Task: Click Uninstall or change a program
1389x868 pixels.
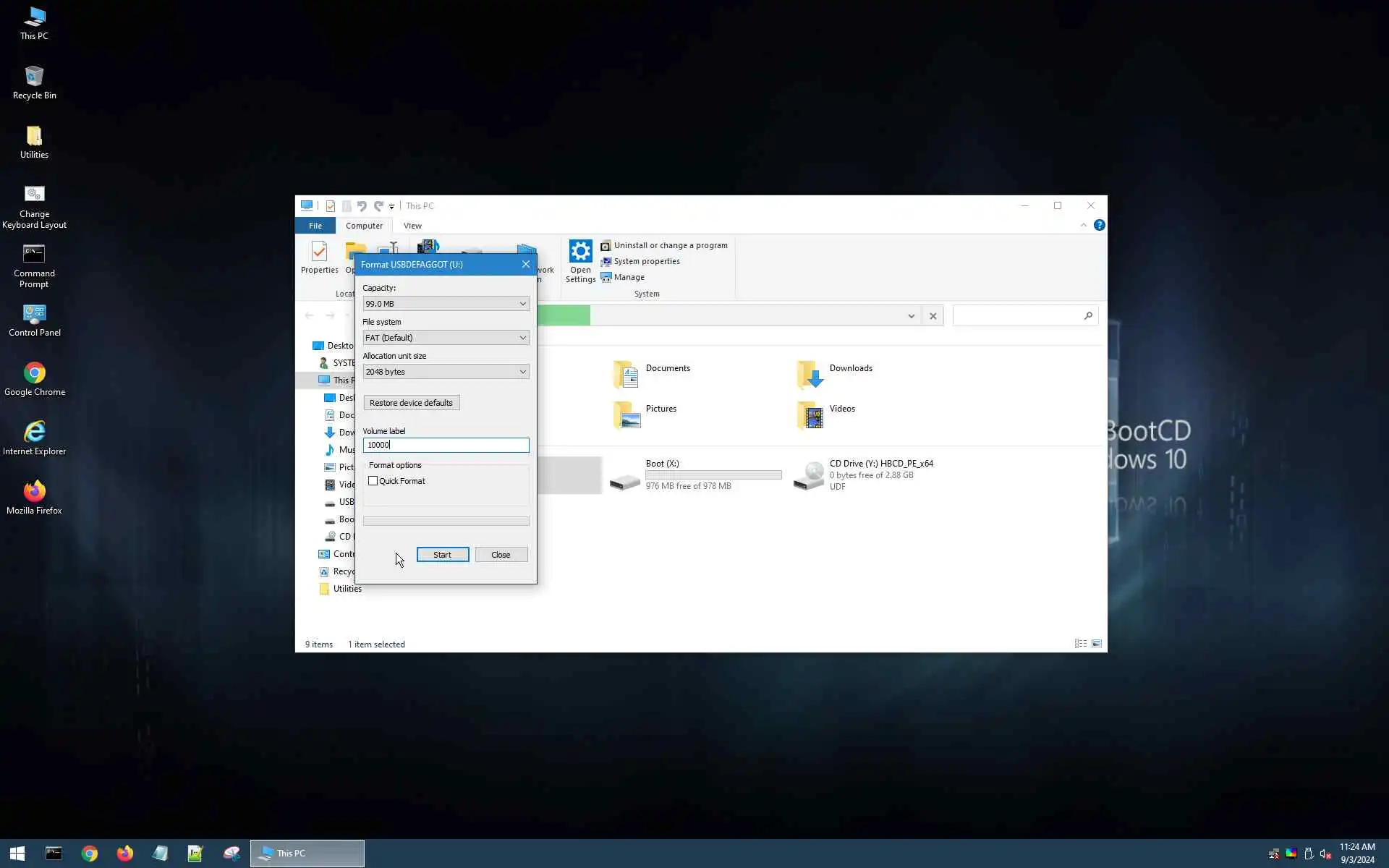Action: point(670,245)
